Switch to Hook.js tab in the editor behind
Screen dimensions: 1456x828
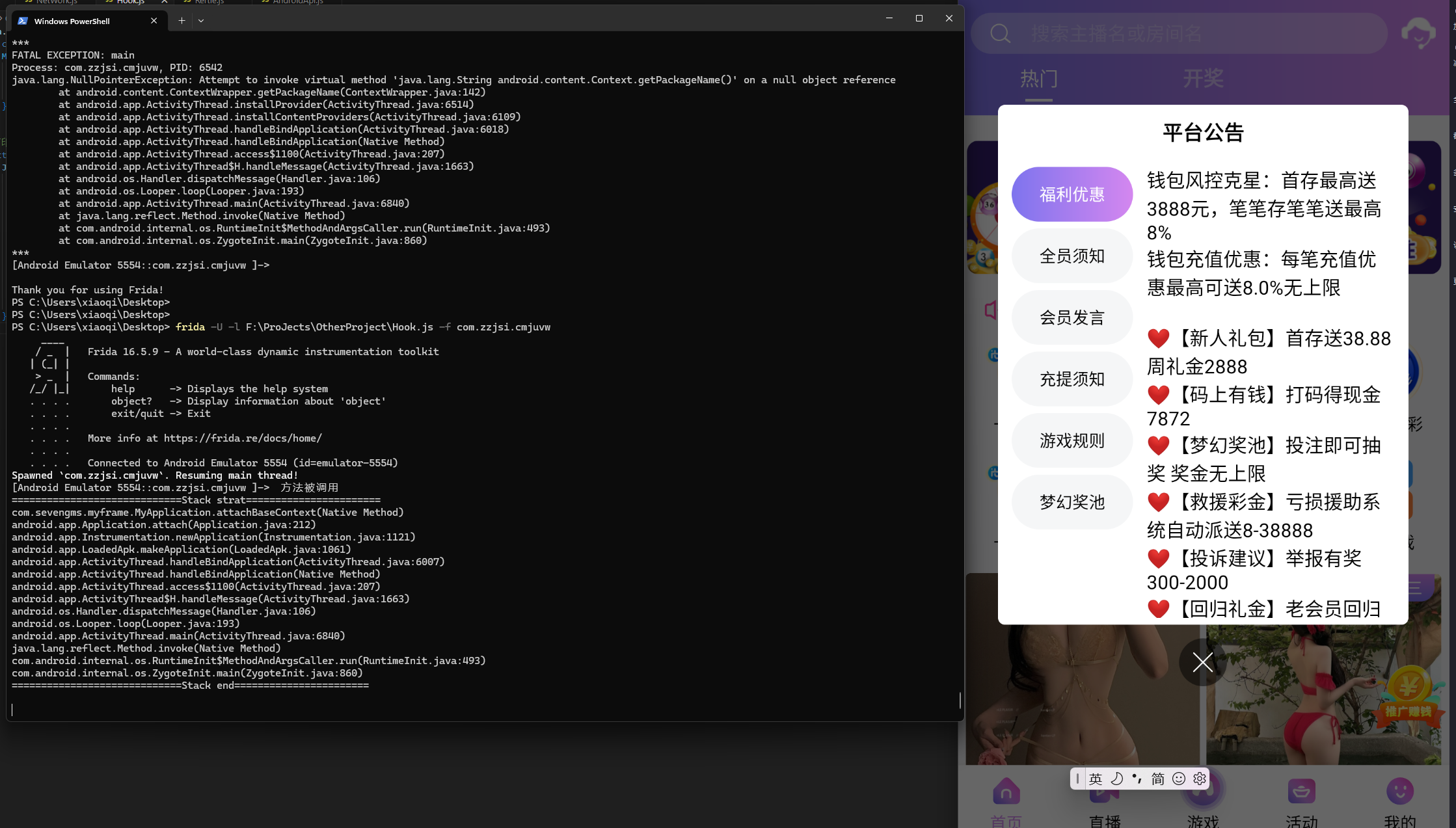(x=130, y=2)
